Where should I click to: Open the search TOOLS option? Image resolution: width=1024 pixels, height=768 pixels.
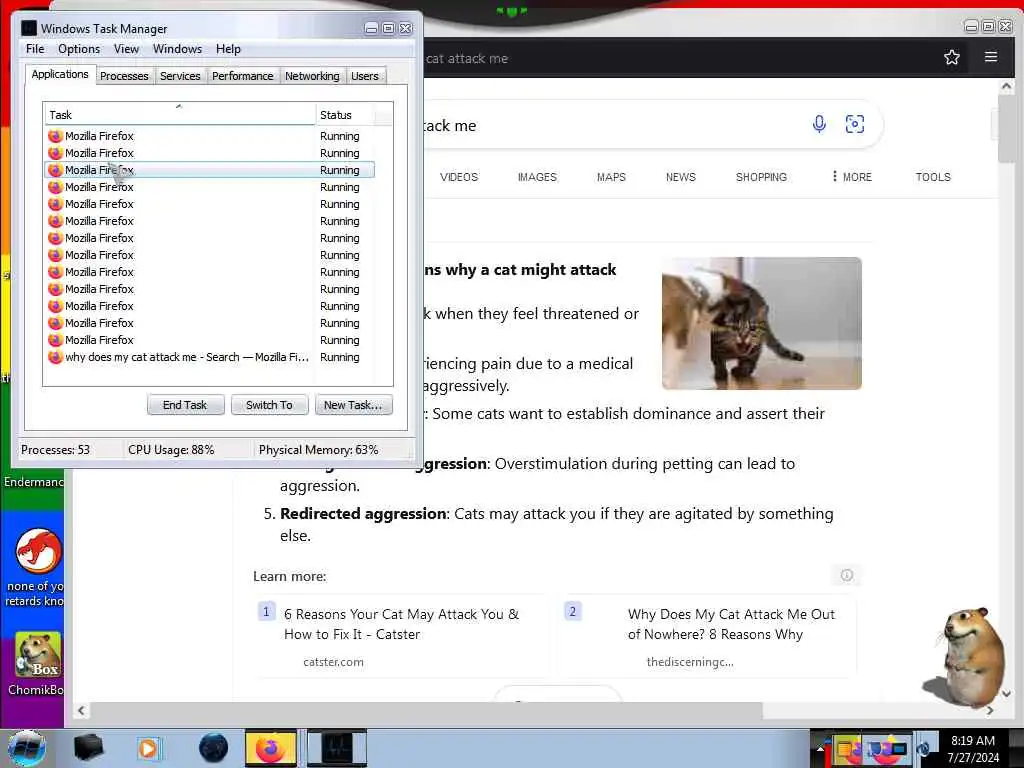(x=933, y=177)
